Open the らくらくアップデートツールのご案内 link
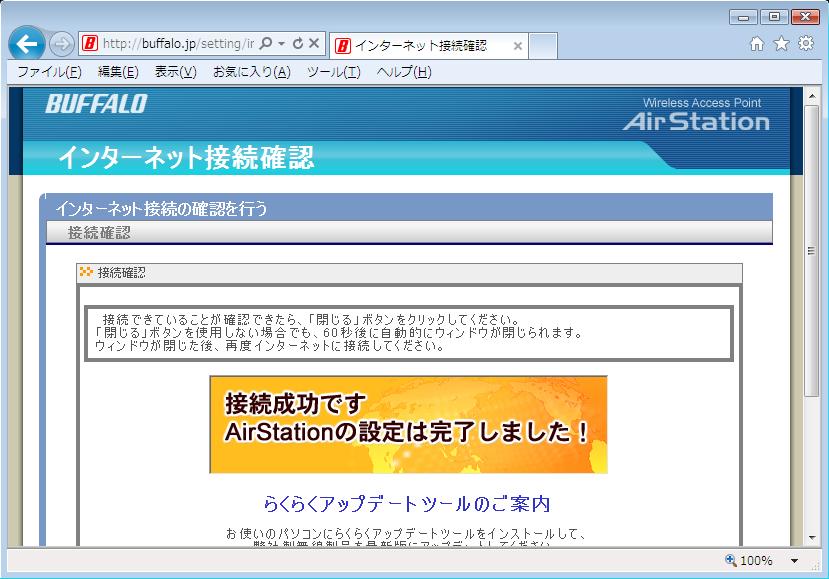This screenshot has height=579, width=829. coord(407,504)
